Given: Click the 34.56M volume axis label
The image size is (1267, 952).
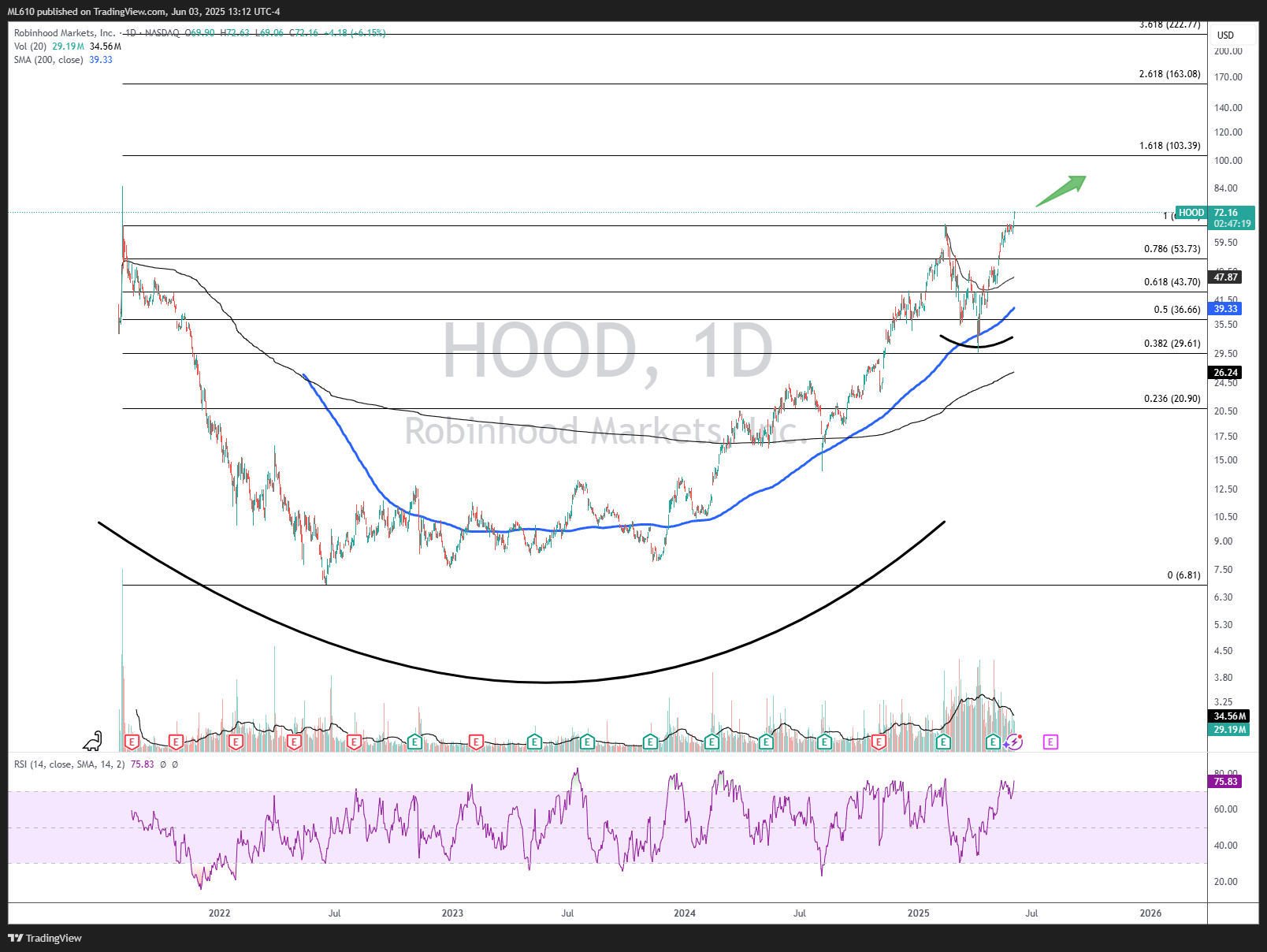Looking at the screenshot, I should tap(1229, 716).
